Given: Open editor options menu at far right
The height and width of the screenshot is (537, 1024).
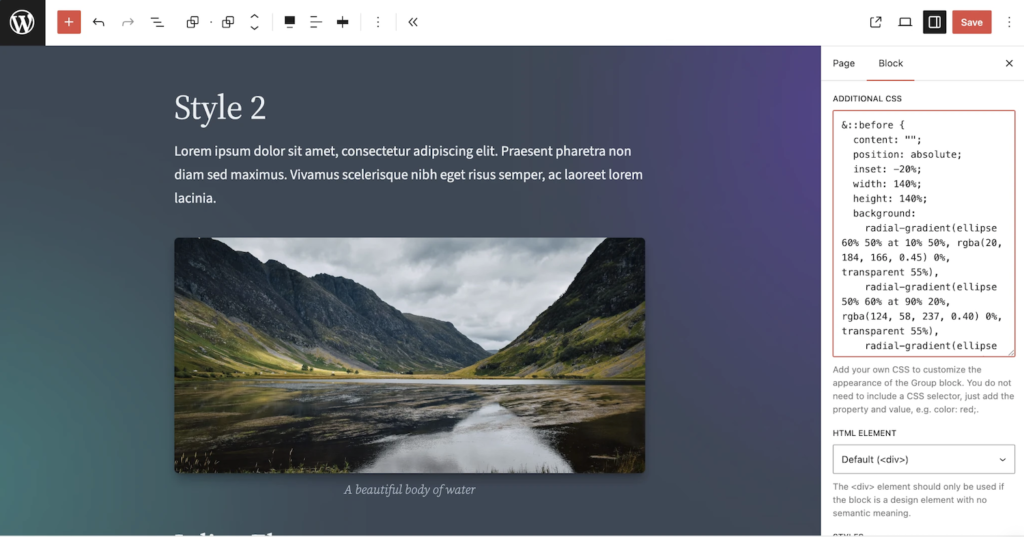Looking at the screenshot, I should [1009, 22].
